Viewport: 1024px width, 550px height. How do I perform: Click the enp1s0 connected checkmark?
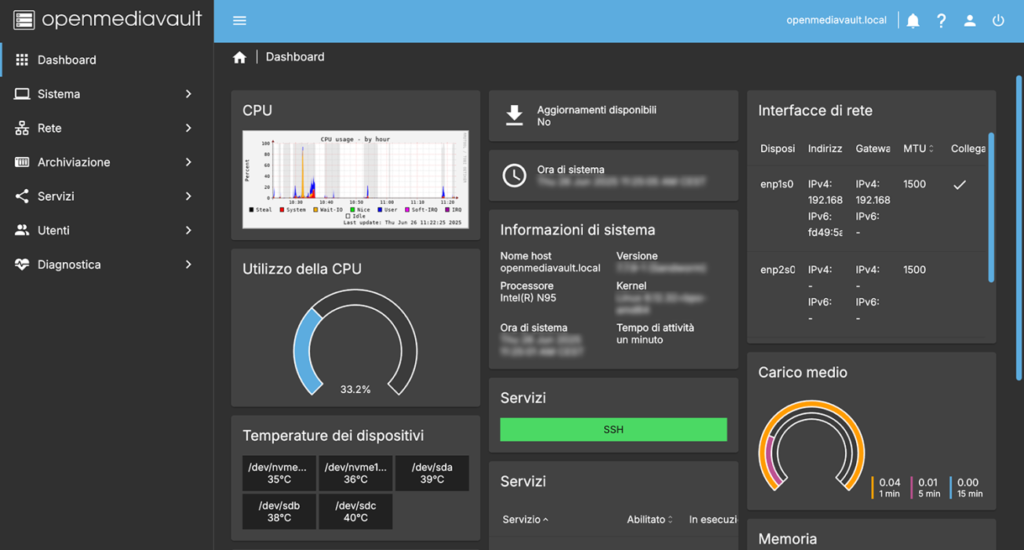tap(959, 185)
